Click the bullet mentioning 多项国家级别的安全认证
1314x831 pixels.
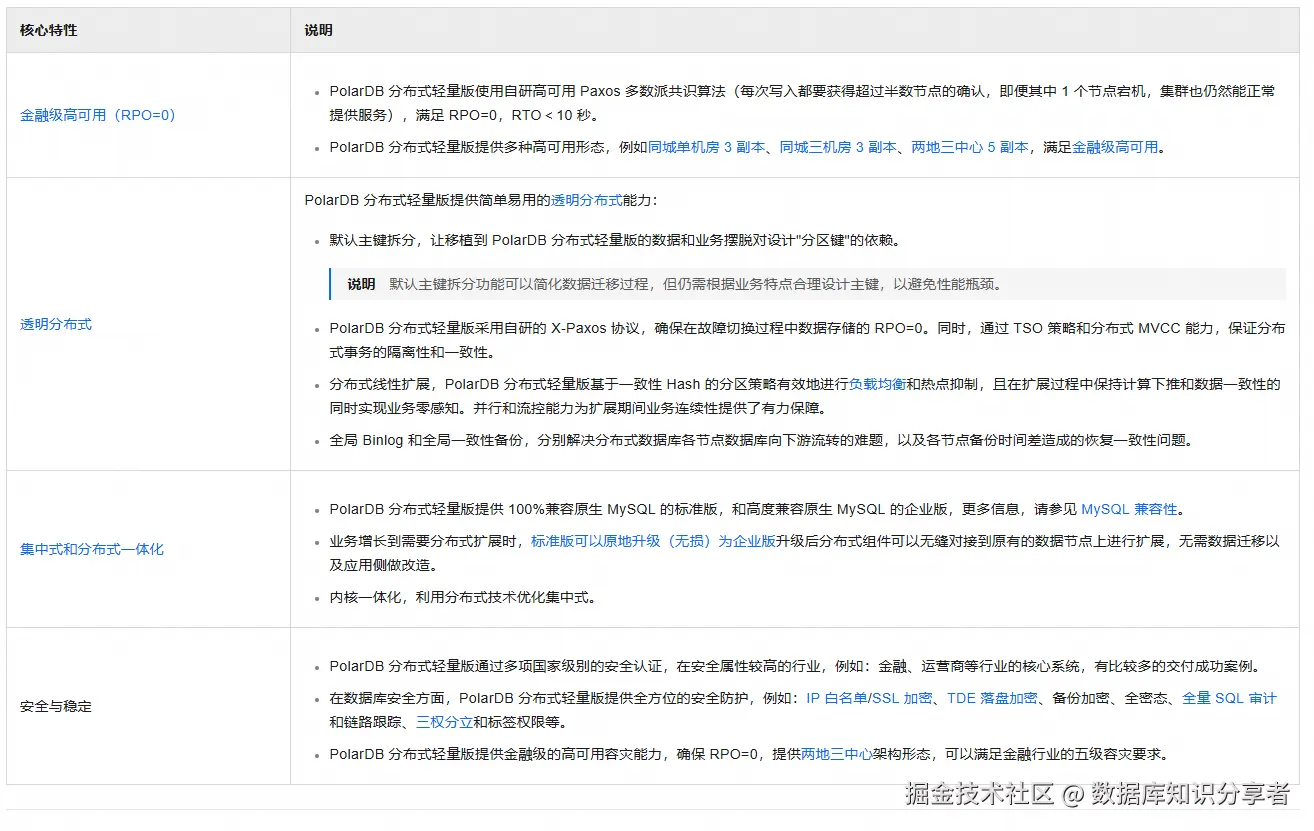[x=795, y=666]
